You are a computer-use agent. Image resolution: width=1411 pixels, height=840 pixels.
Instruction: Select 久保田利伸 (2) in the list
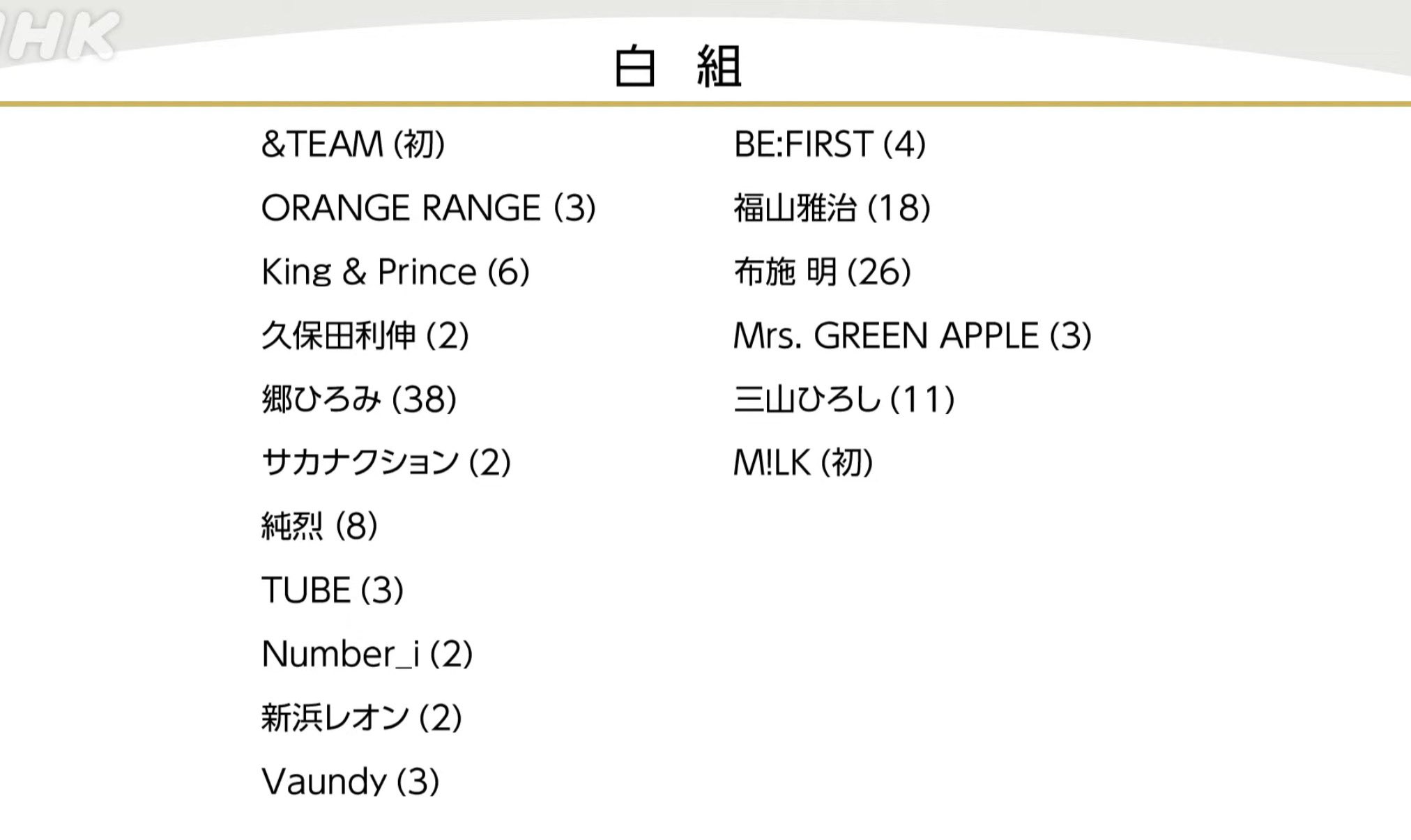click(x=365, y=335)
